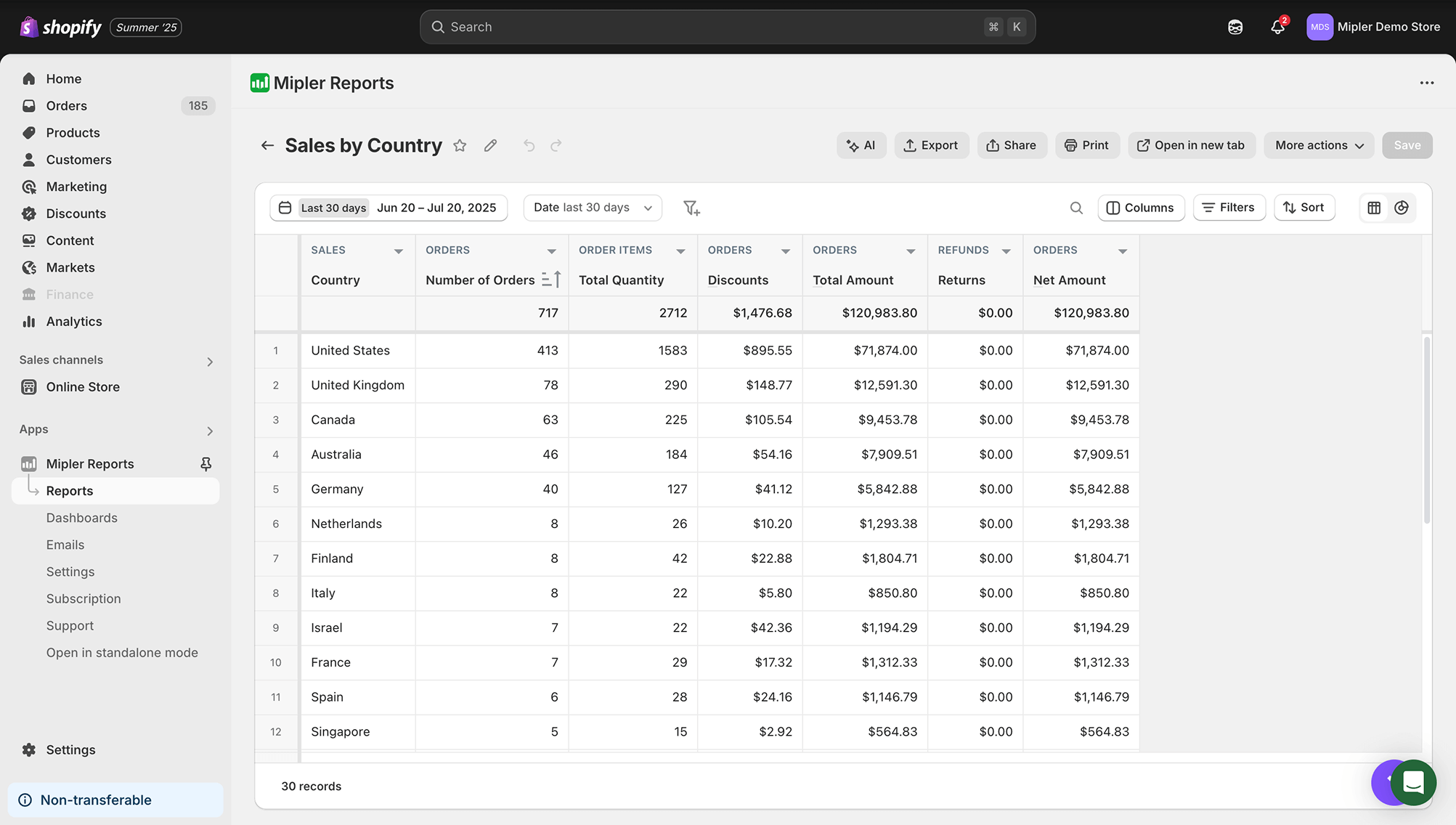
Task: Open the Analytics section in the sidebar
Action: pyautogui.click(x=73, y=321)
